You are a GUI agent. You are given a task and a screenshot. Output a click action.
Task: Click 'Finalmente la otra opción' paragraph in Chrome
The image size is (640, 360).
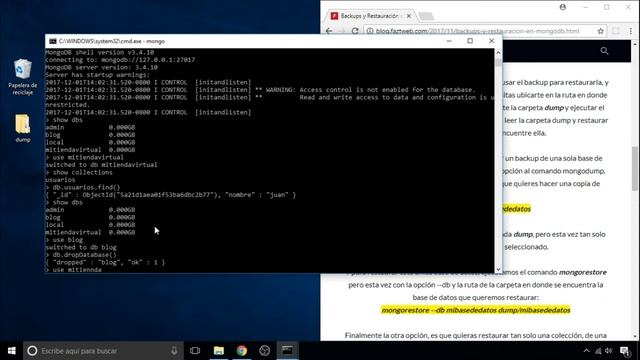point(476,336)
